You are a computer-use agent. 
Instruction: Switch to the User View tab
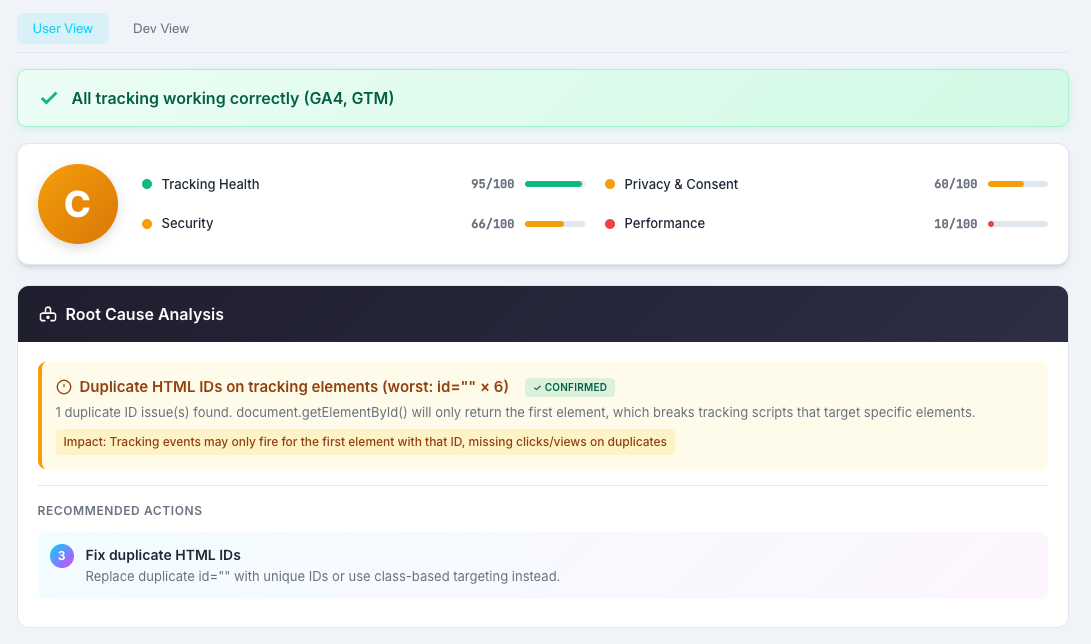point(63,29)
